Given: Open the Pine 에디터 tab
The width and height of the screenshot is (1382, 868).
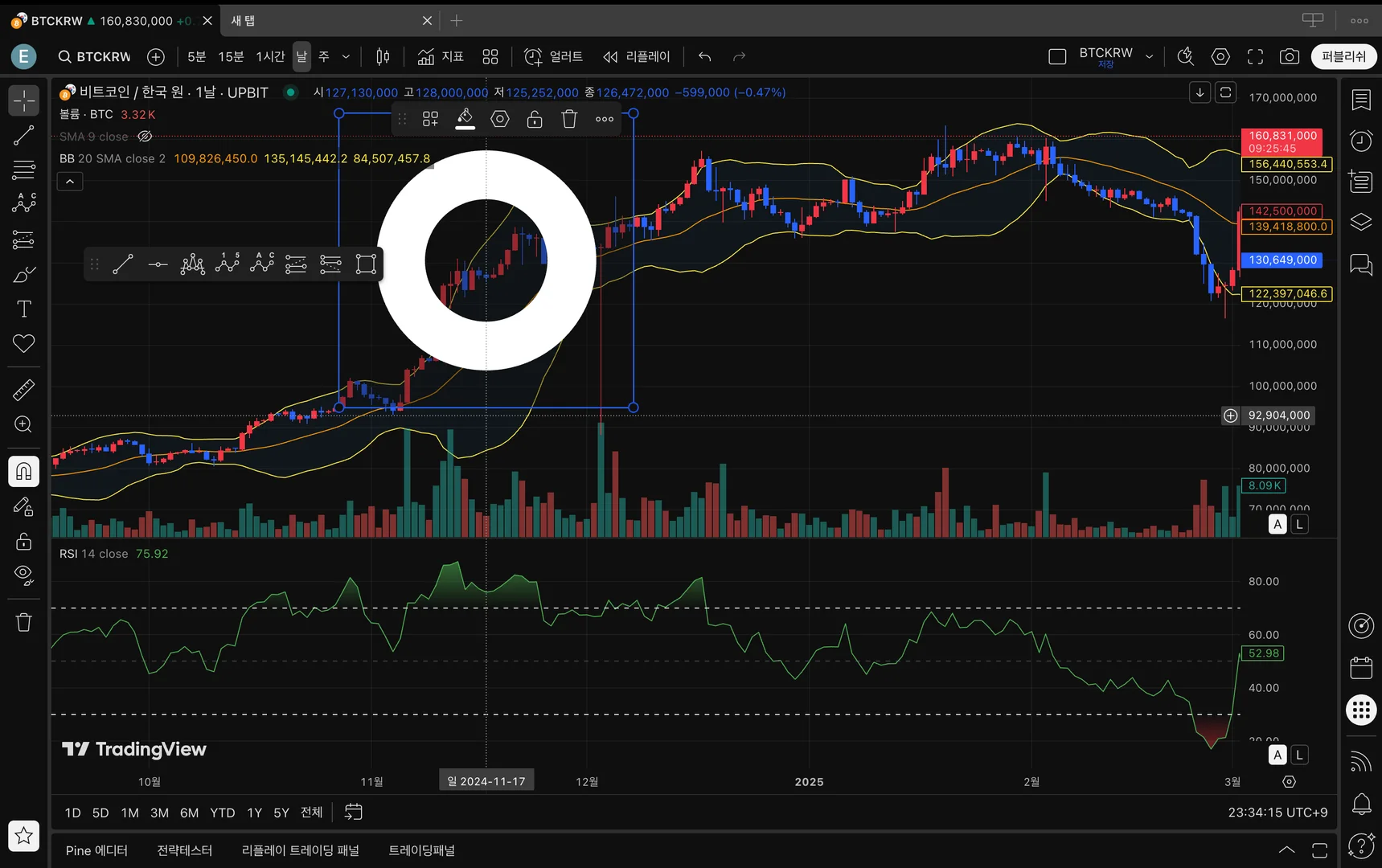Looking at the screenshot, I should pyautogui.click(x=96, y=850).
